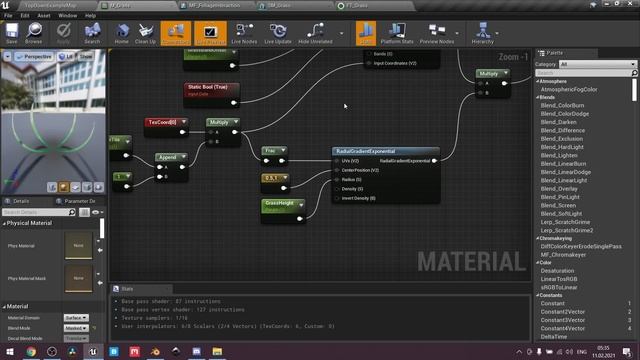Click the Palette search field
The width and height of the screenshot is (640, 360).
(586, 73)
